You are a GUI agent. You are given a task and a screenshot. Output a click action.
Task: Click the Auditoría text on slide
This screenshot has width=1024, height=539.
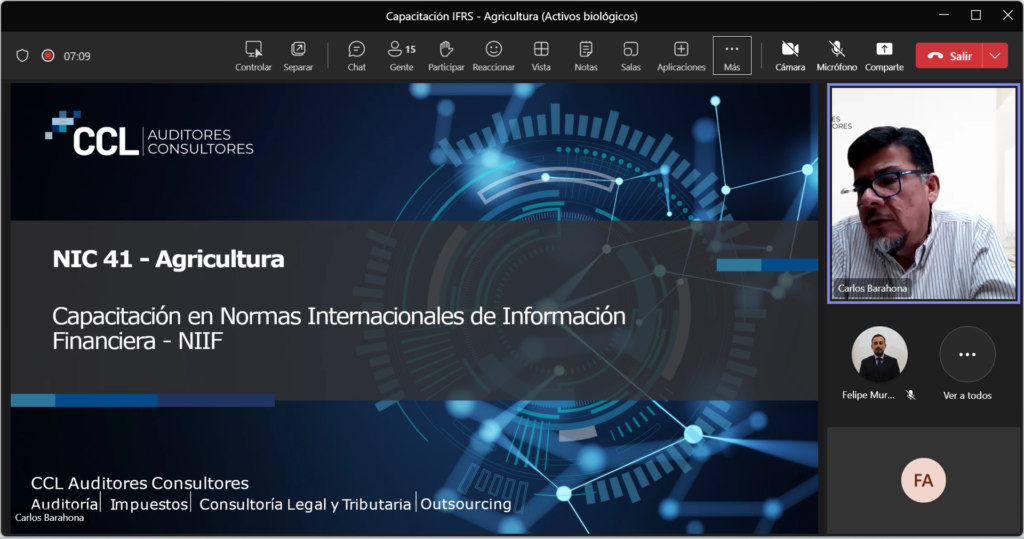coord(64,504)
